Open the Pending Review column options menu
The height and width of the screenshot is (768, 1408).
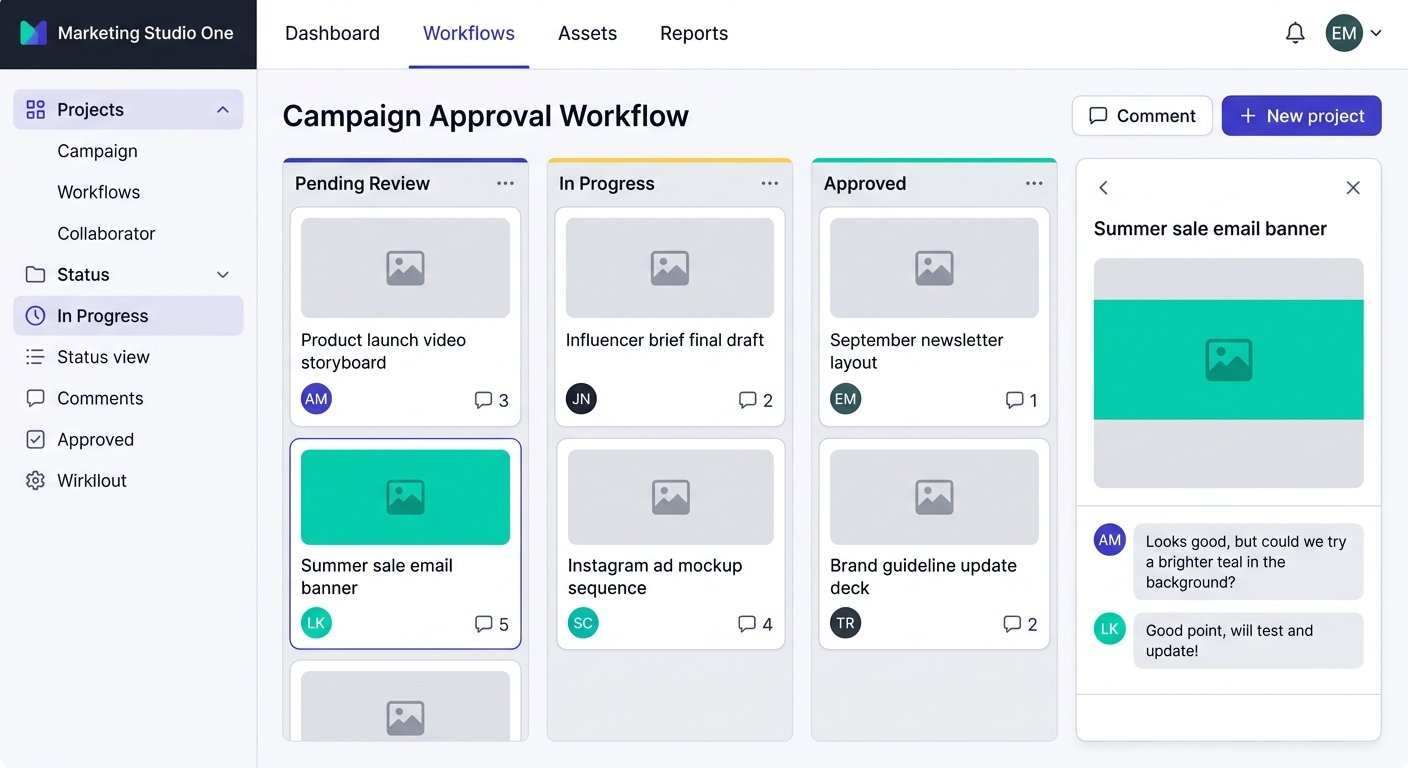tap(505, 183)
